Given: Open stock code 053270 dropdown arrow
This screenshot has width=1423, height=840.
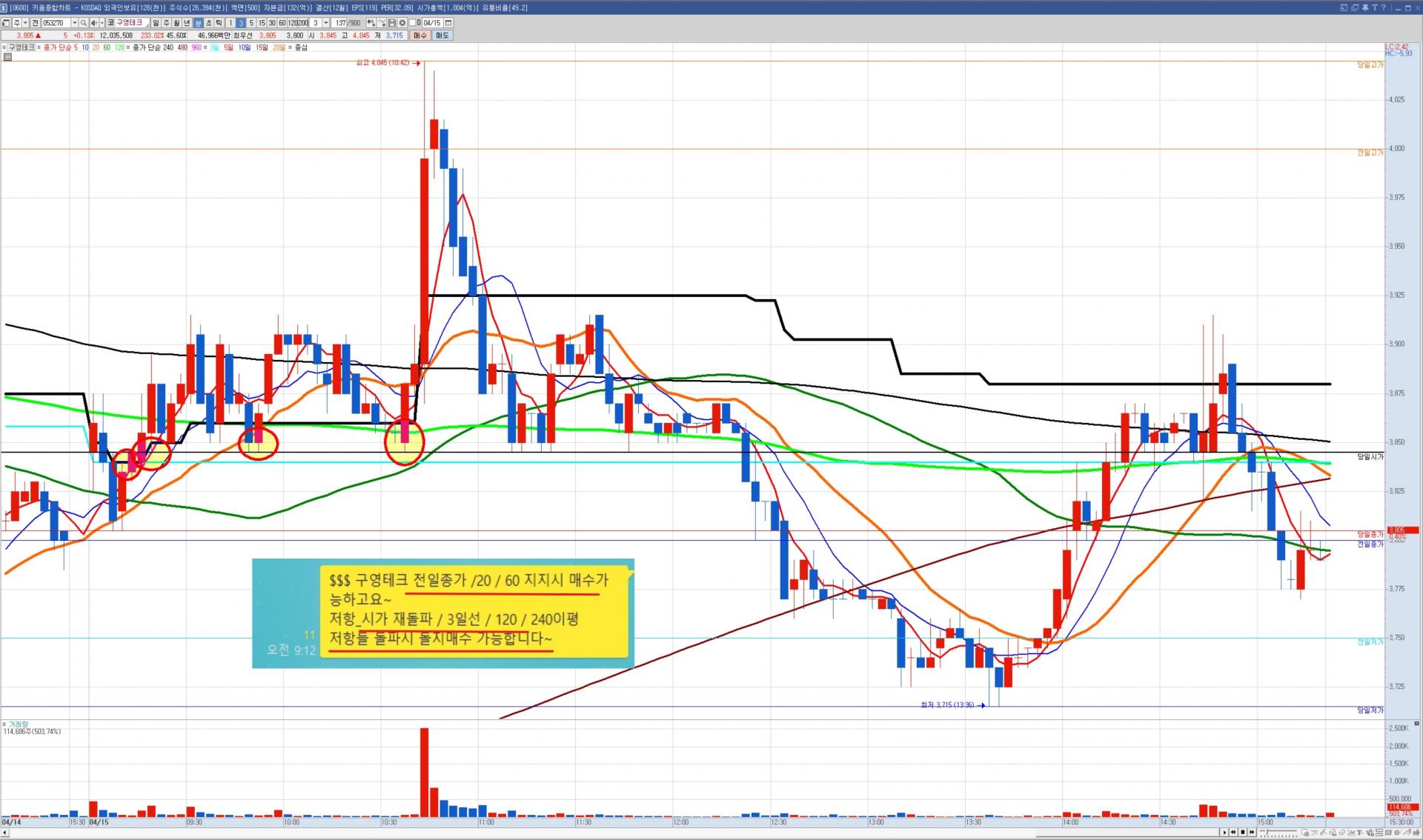Looking at the screenshot, I should (x=74, y=23).
